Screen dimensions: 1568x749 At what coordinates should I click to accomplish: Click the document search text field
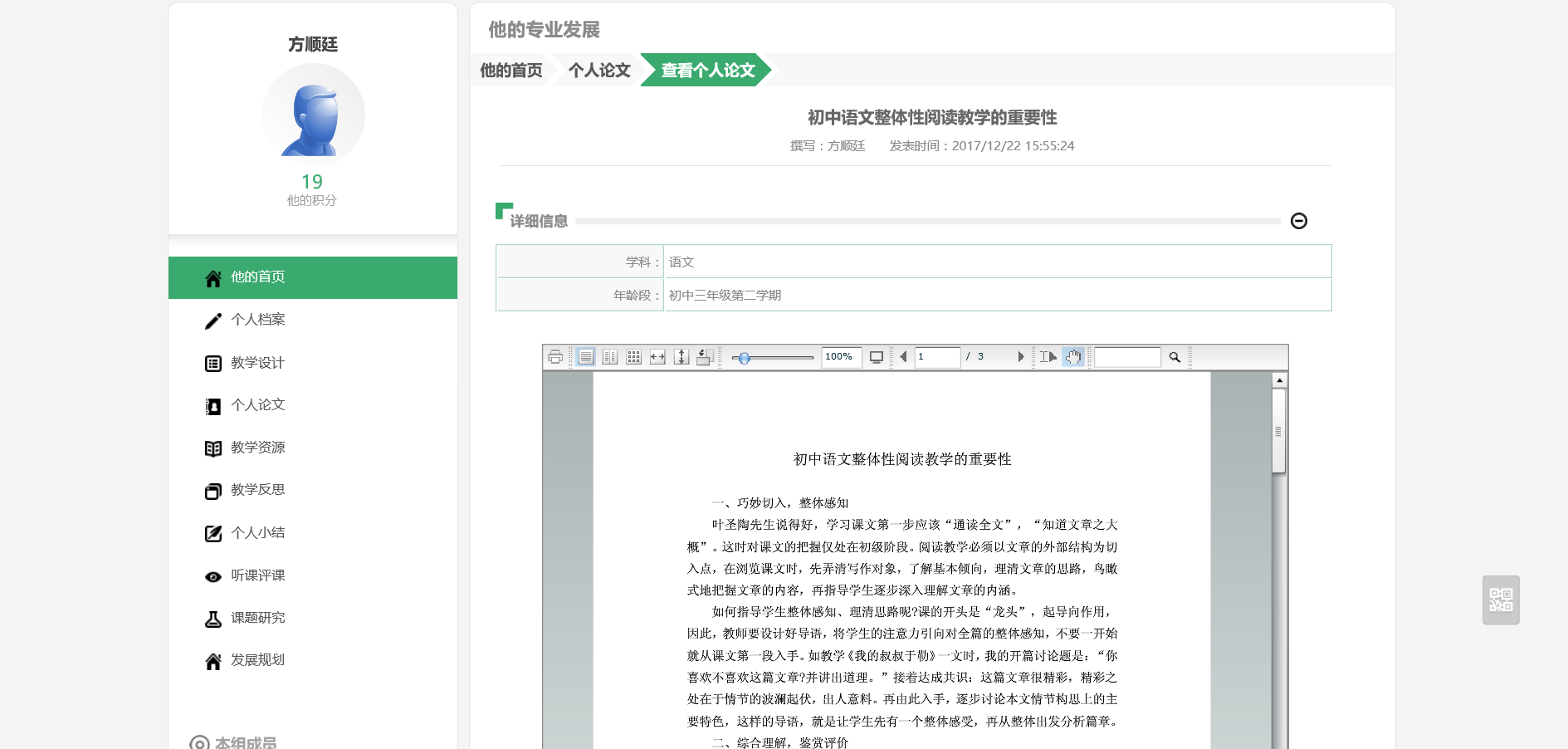(x=1127, y=357)
